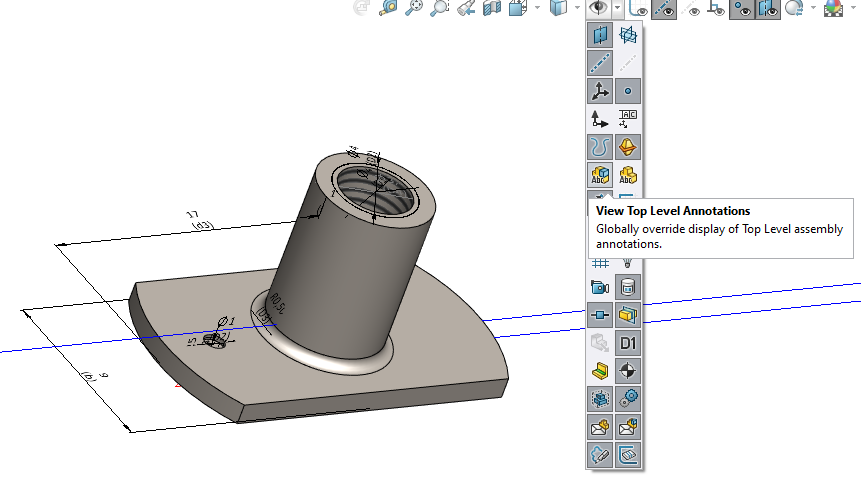Toggle View Points eye icon in toolbar
This screenshot has height=482, width=861.
click(x=742, y=8)
